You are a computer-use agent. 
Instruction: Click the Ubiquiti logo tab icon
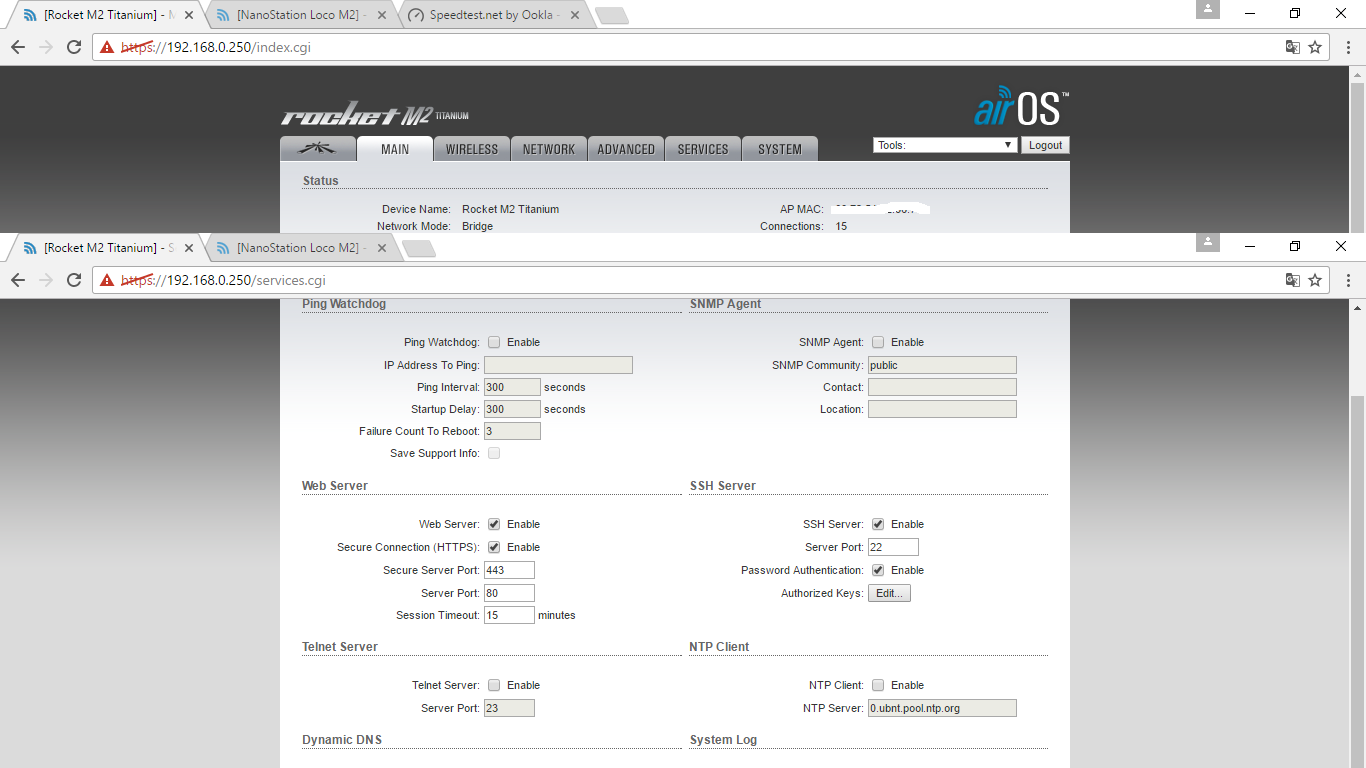pyautogui.click(x=319, y=149)
